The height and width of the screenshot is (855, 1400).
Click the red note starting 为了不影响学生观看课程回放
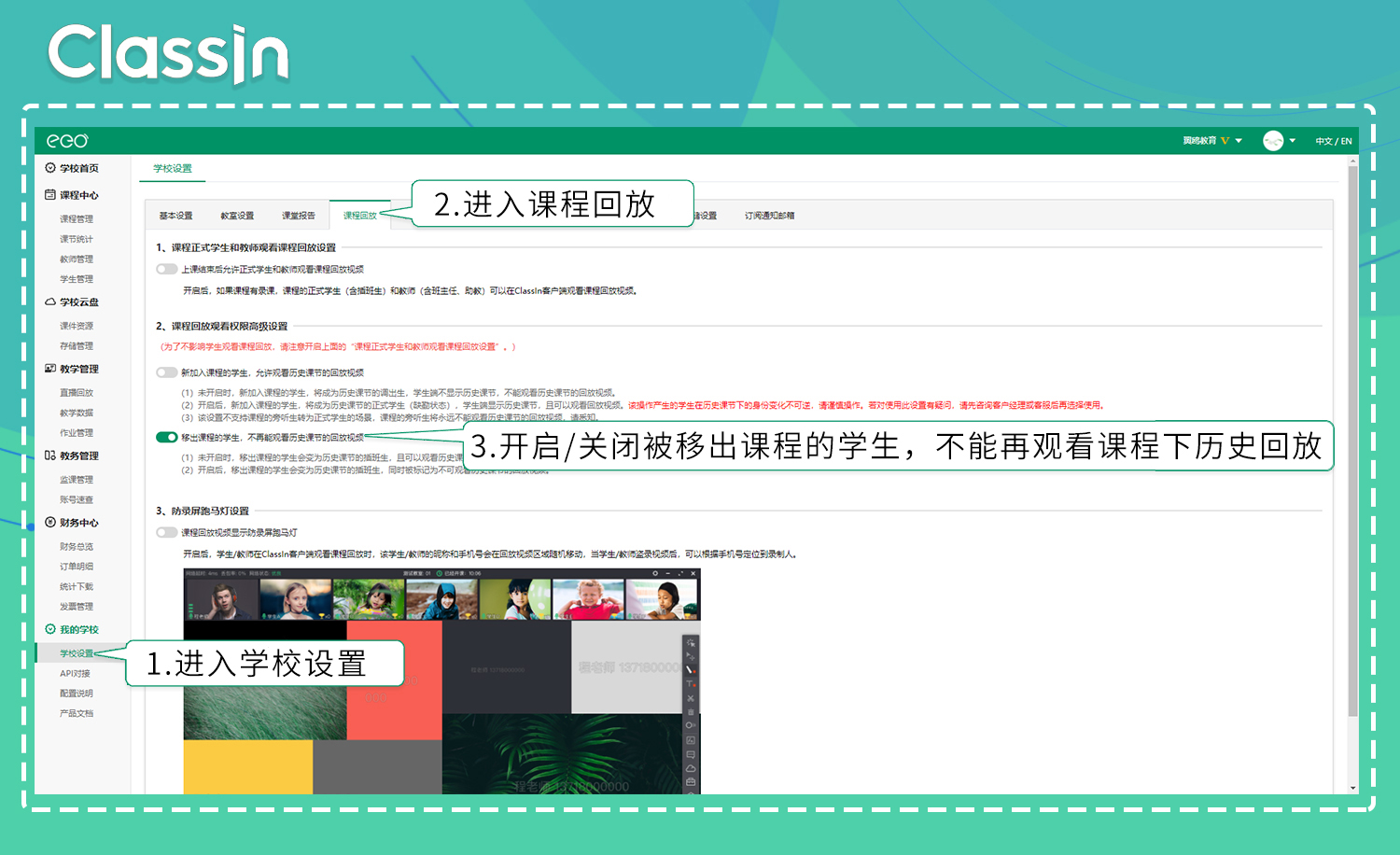[x=337, y=346]
